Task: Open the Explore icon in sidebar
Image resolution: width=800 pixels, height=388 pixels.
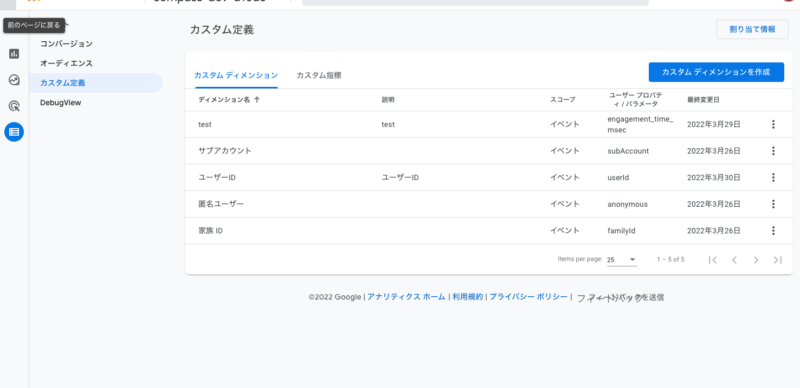Action: (14, 80)
